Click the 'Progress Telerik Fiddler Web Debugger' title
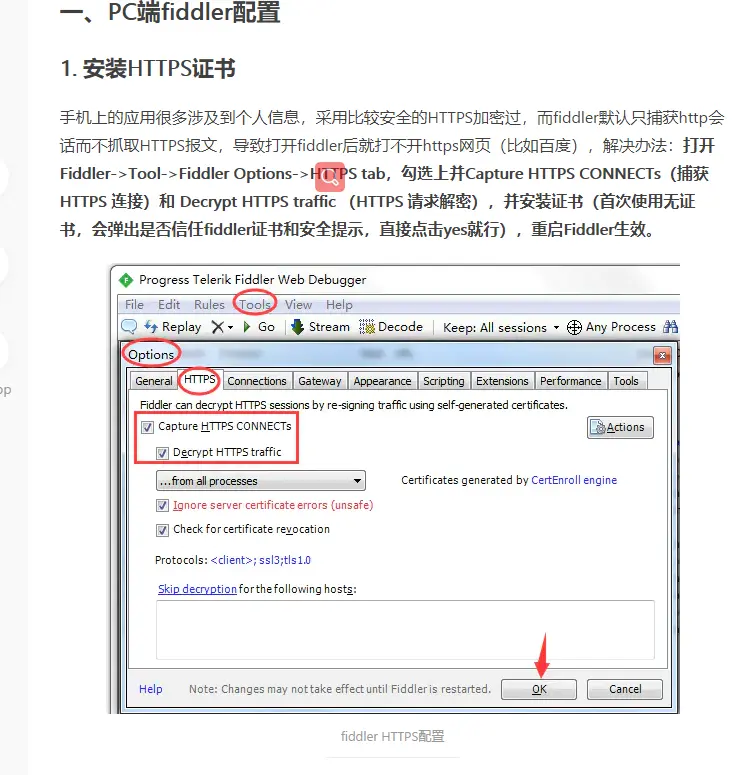This screenshot has width=756, height=775. coord(252,280)
